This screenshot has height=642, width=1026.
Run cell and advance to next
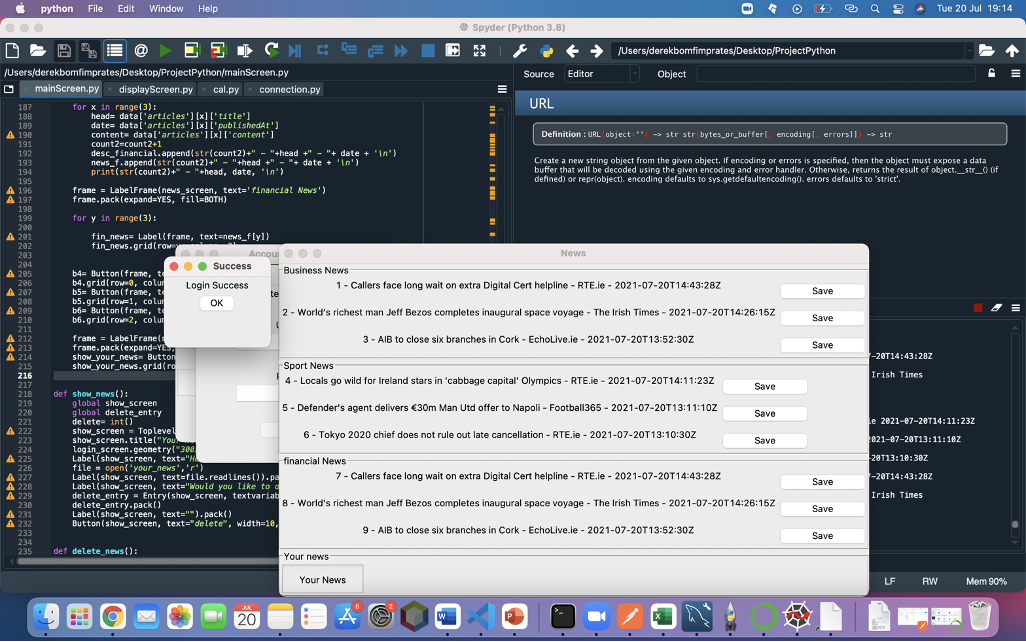pyautogui.click(x=218, y=50)
